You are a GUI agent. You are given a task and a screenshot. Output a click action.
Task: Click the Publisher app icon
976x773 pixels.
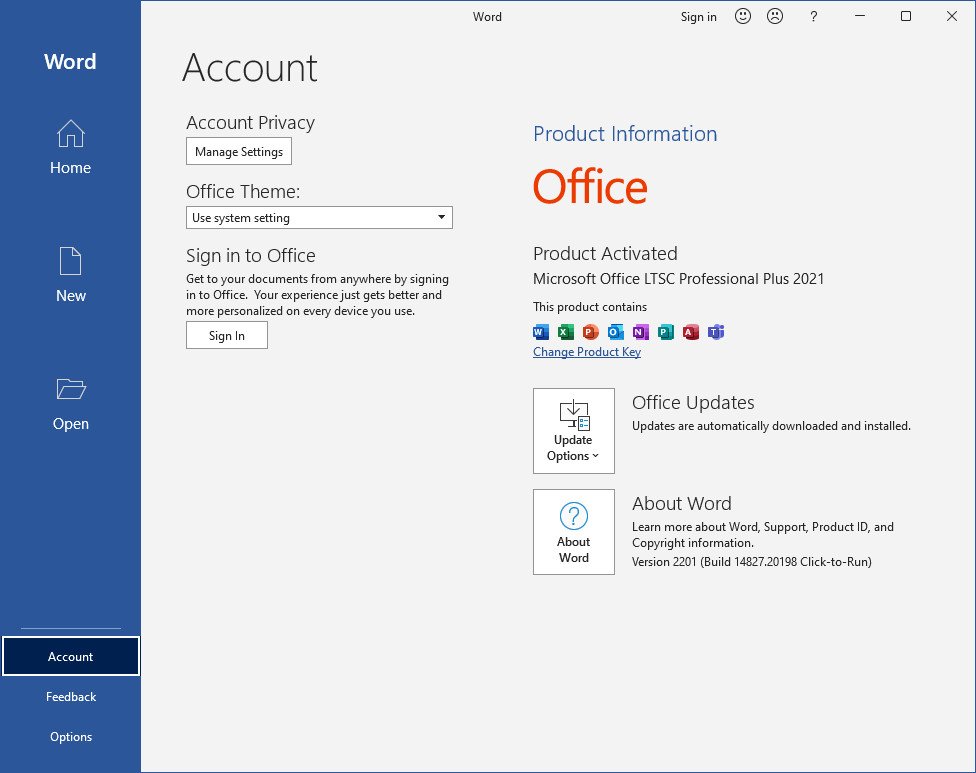[665, 332]
